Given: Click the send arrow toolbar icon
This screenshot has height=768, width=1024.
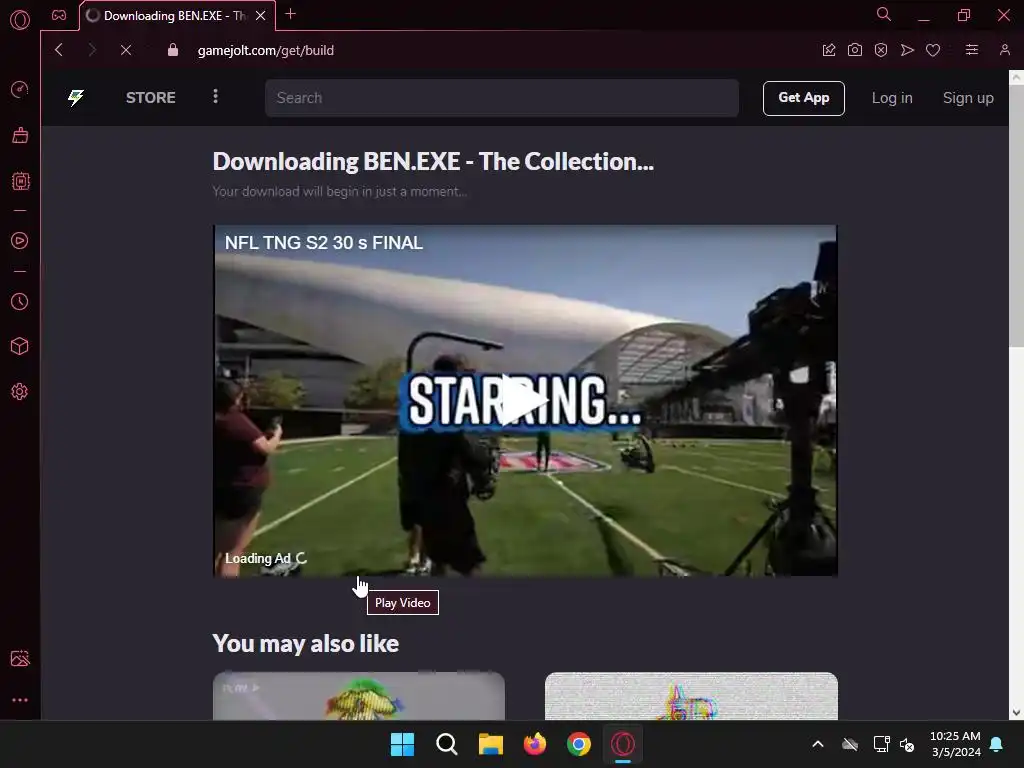Looking at the screenshot, I should pyautogui.click(x=907, y=50).
